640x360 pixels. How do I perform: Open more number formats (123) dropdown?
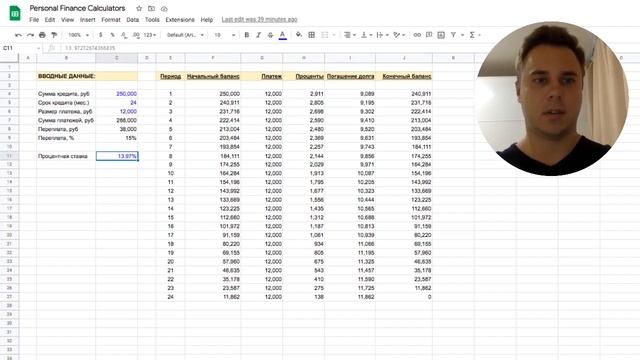150,35
